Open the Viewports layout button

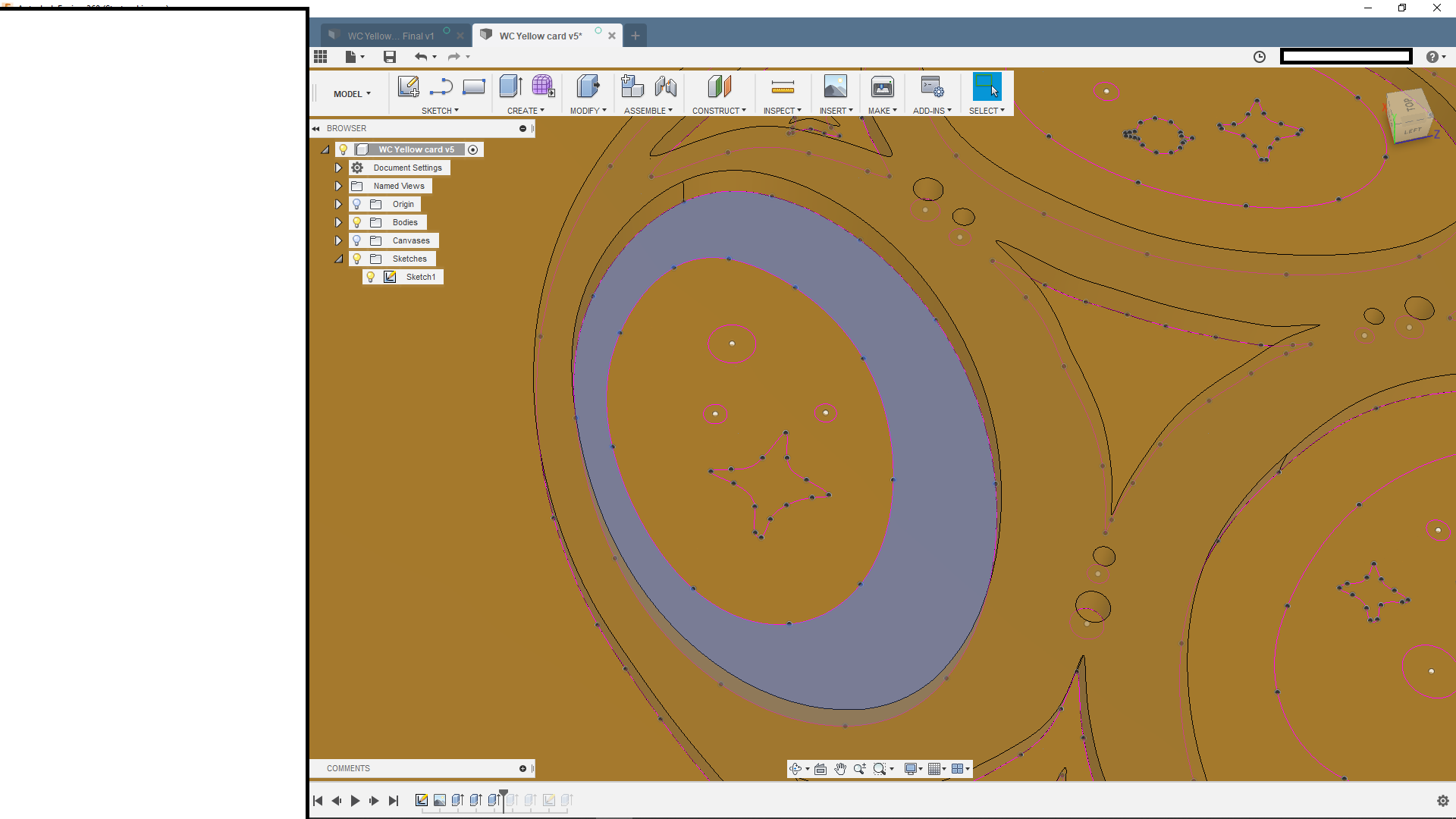[x=961, y=769]
